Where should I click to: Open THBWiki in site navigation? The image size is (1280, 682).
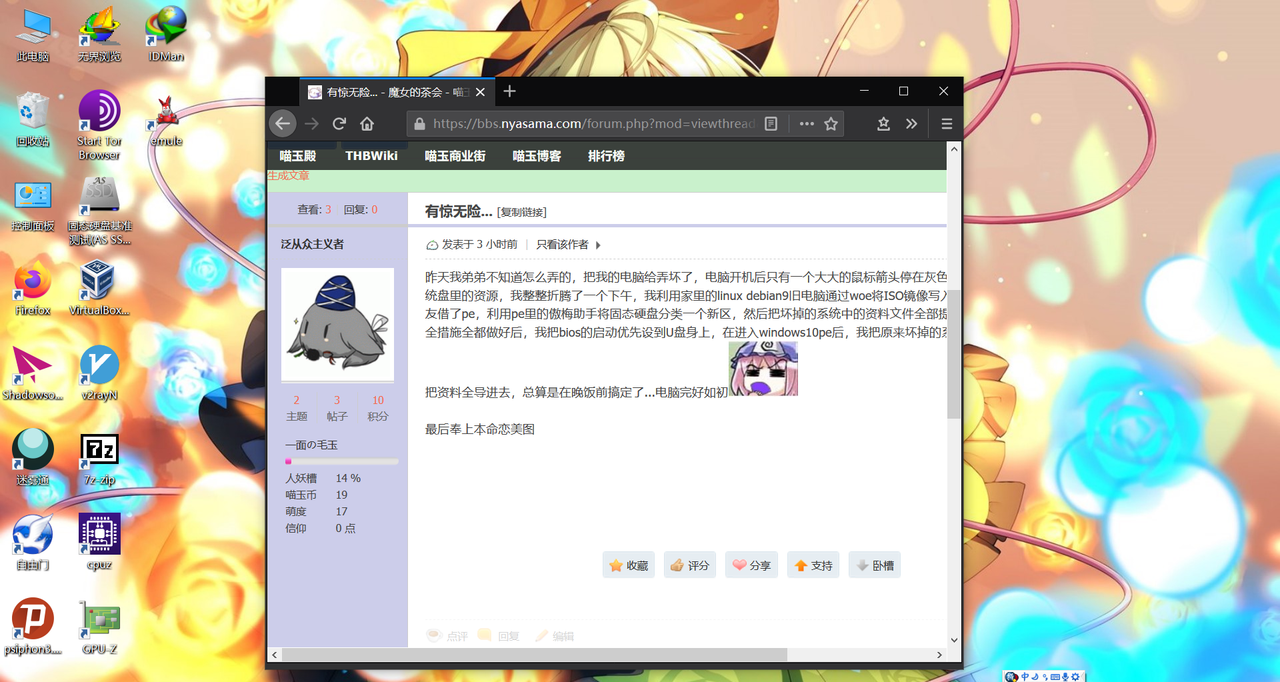point(371,156)
